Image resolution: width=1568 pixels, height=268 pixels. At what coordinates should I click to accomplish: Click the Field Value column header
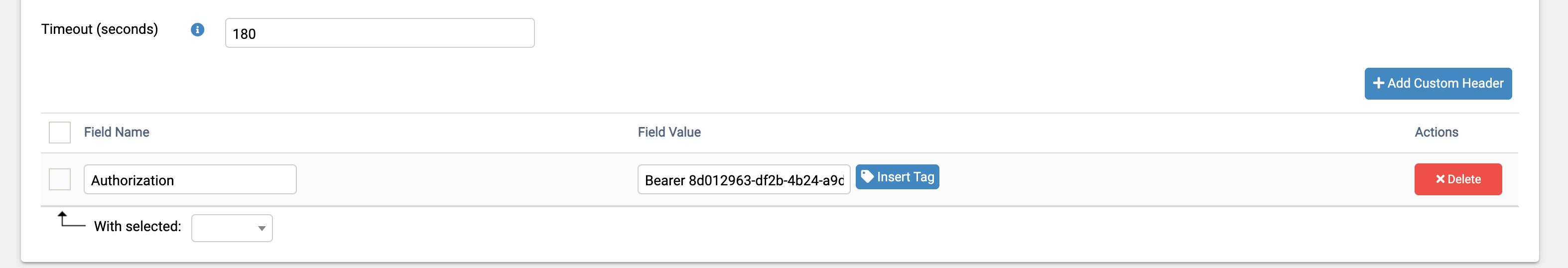(669, 132)
